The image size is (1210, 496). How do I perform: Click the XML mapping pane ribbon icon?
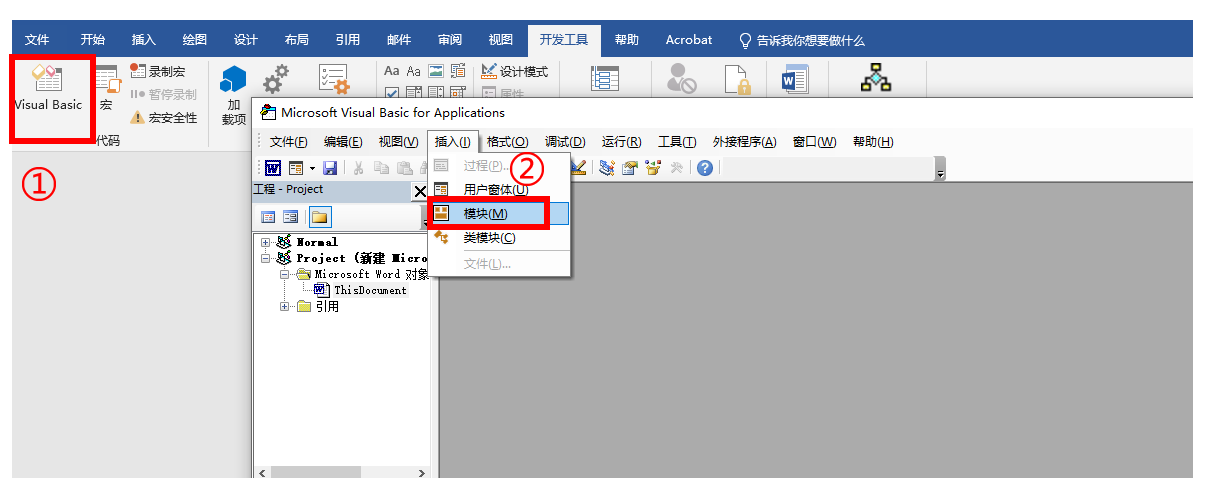point(604,80)
